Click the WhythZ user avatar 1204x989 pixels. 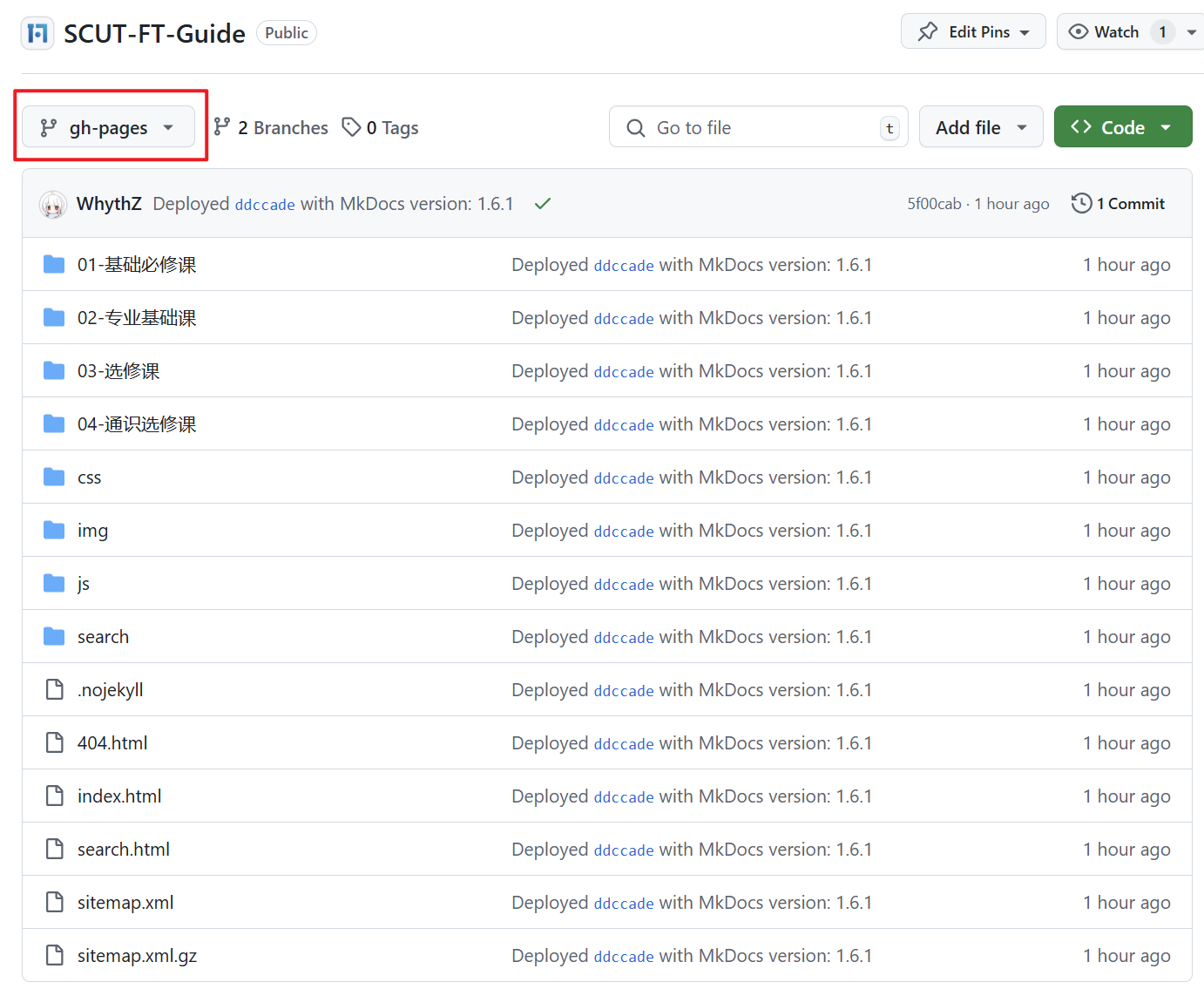[x=53, y=204]
